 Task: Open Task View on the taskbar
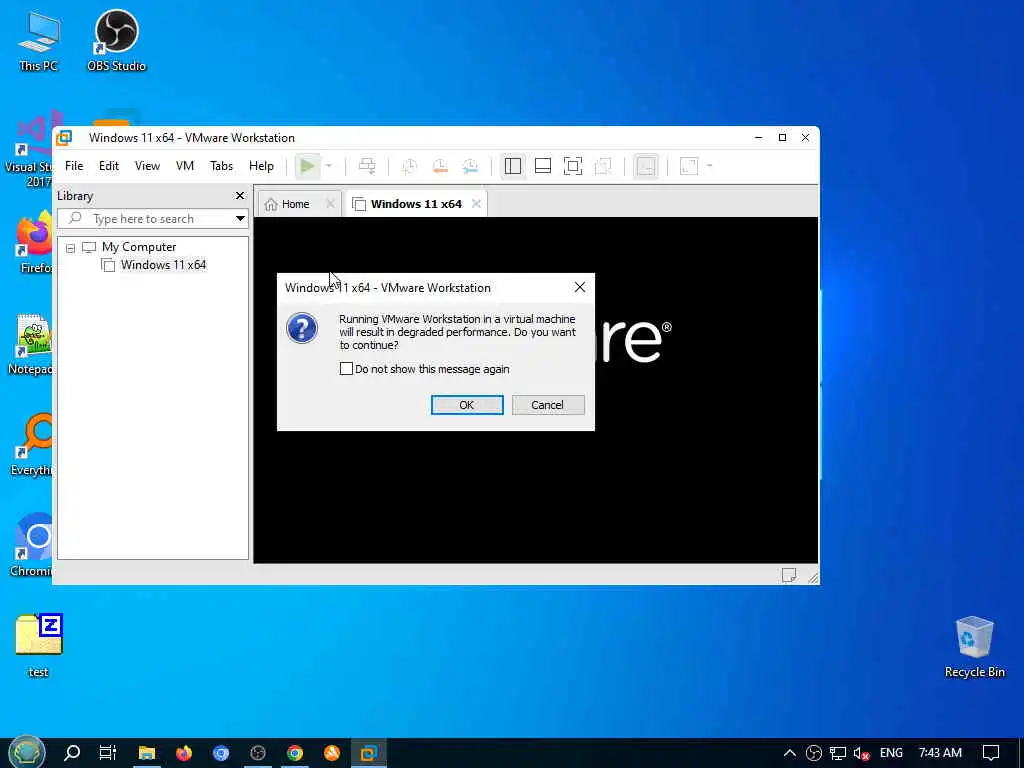pos(108,753)
